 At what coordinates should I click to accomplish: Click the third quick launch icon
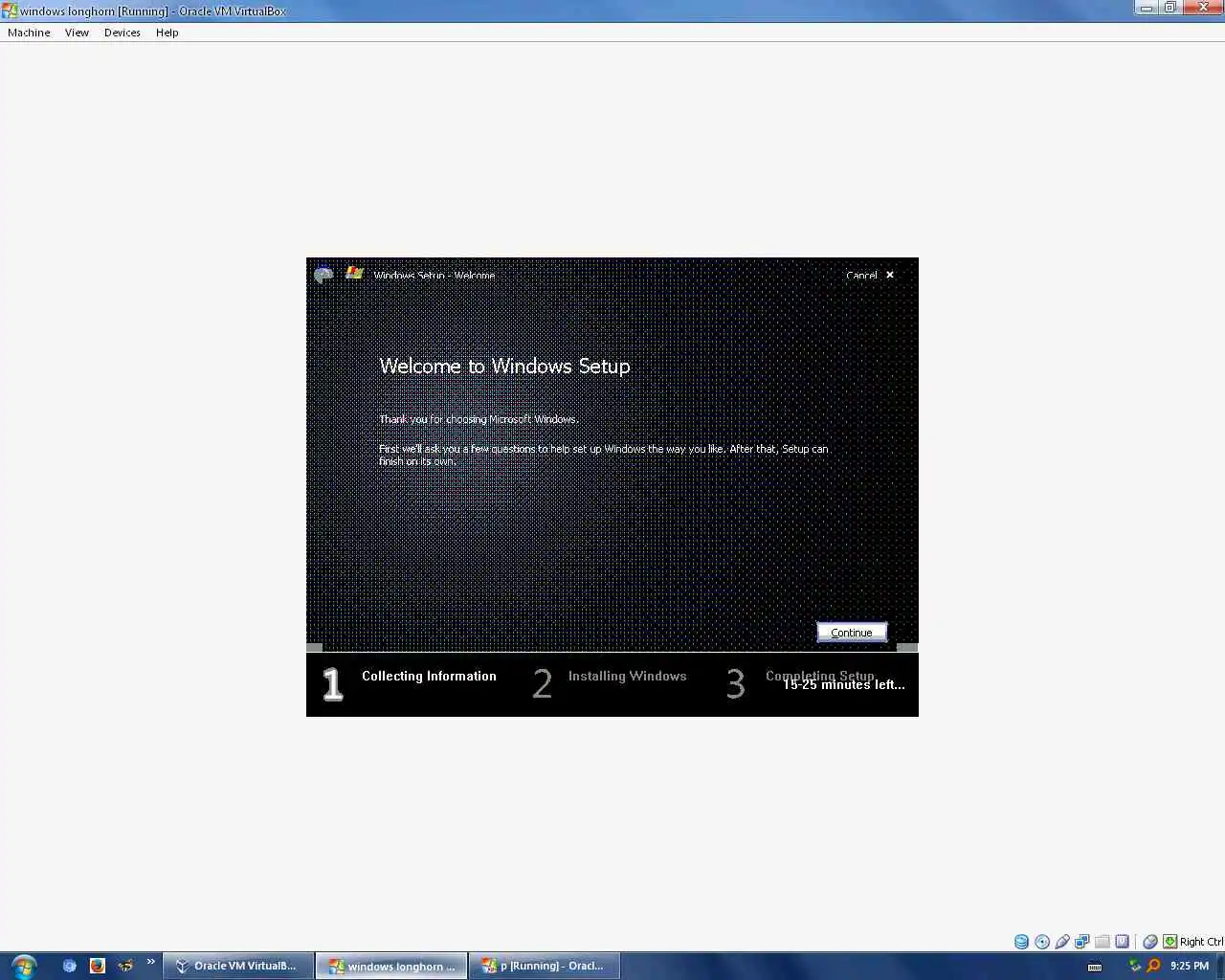pos(125,966)
